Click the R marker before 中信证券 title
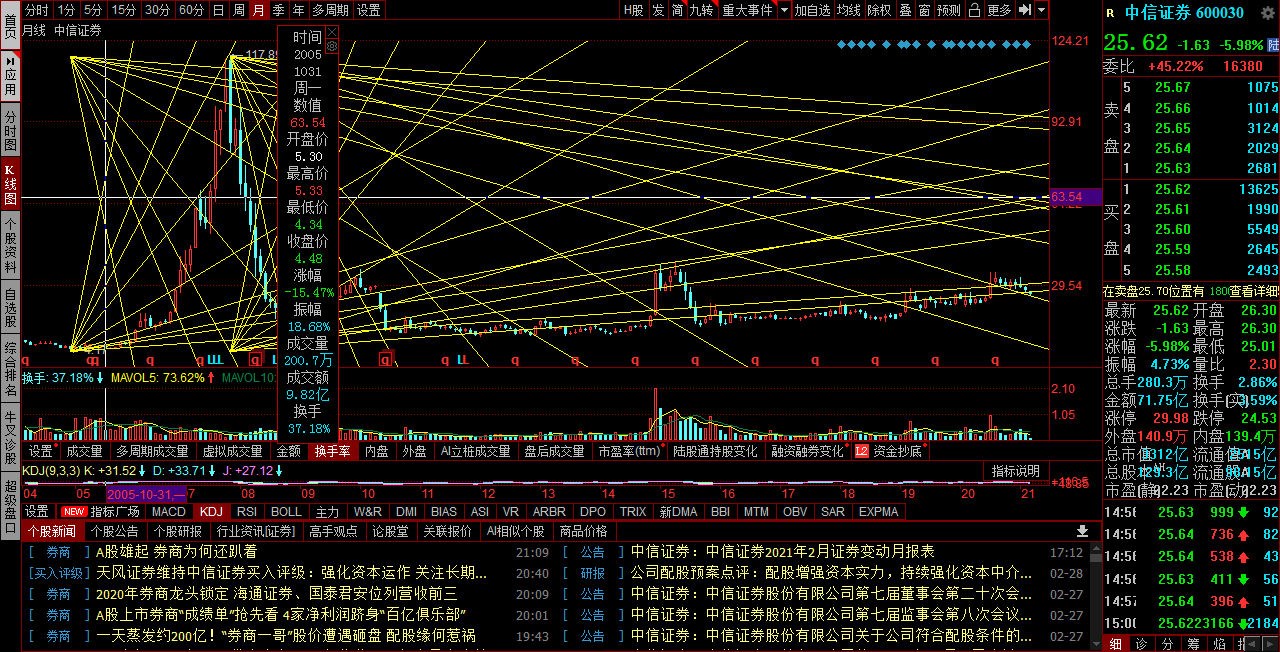 1110,13
